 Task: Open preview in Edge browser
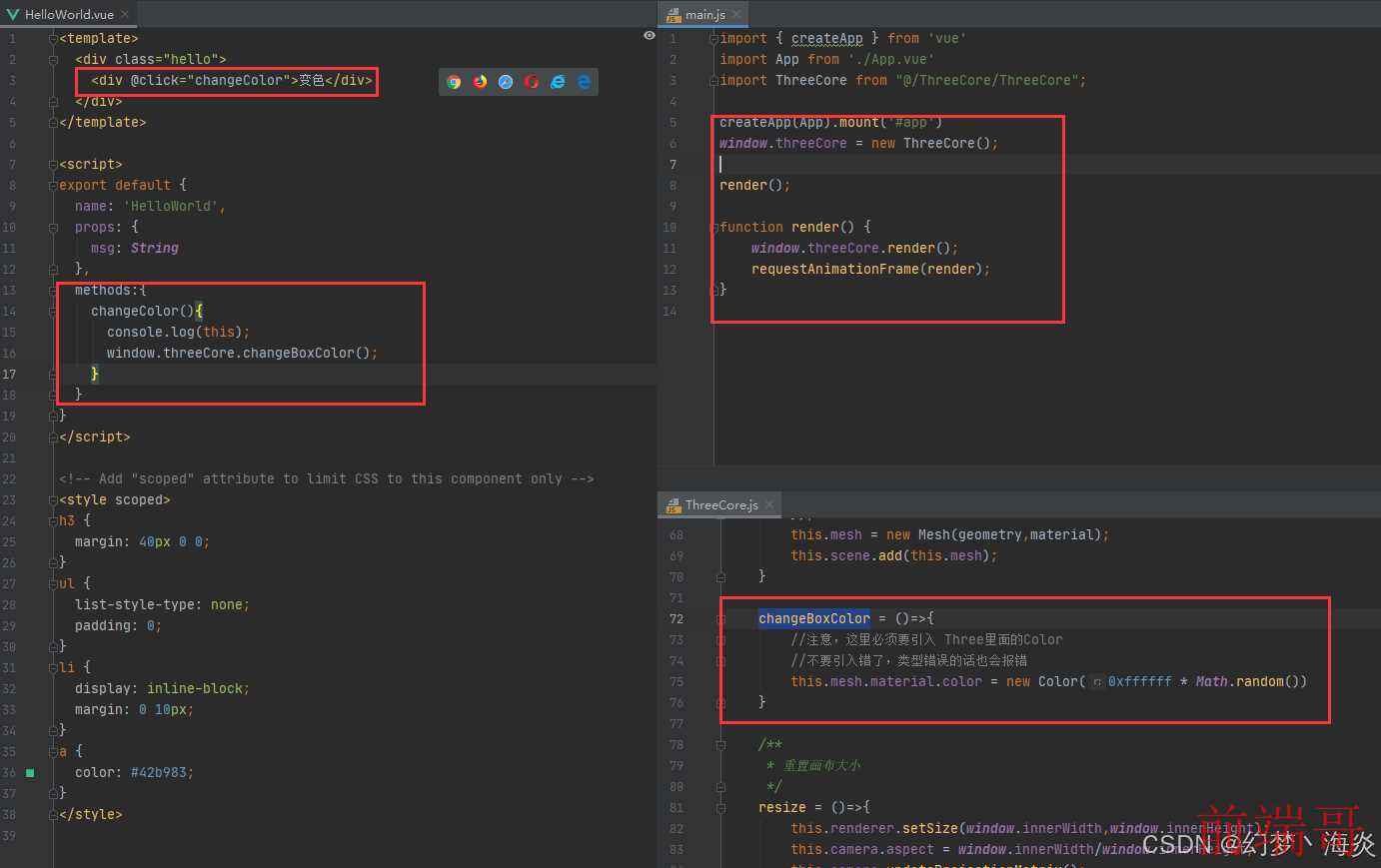click(x=584, y=82)
